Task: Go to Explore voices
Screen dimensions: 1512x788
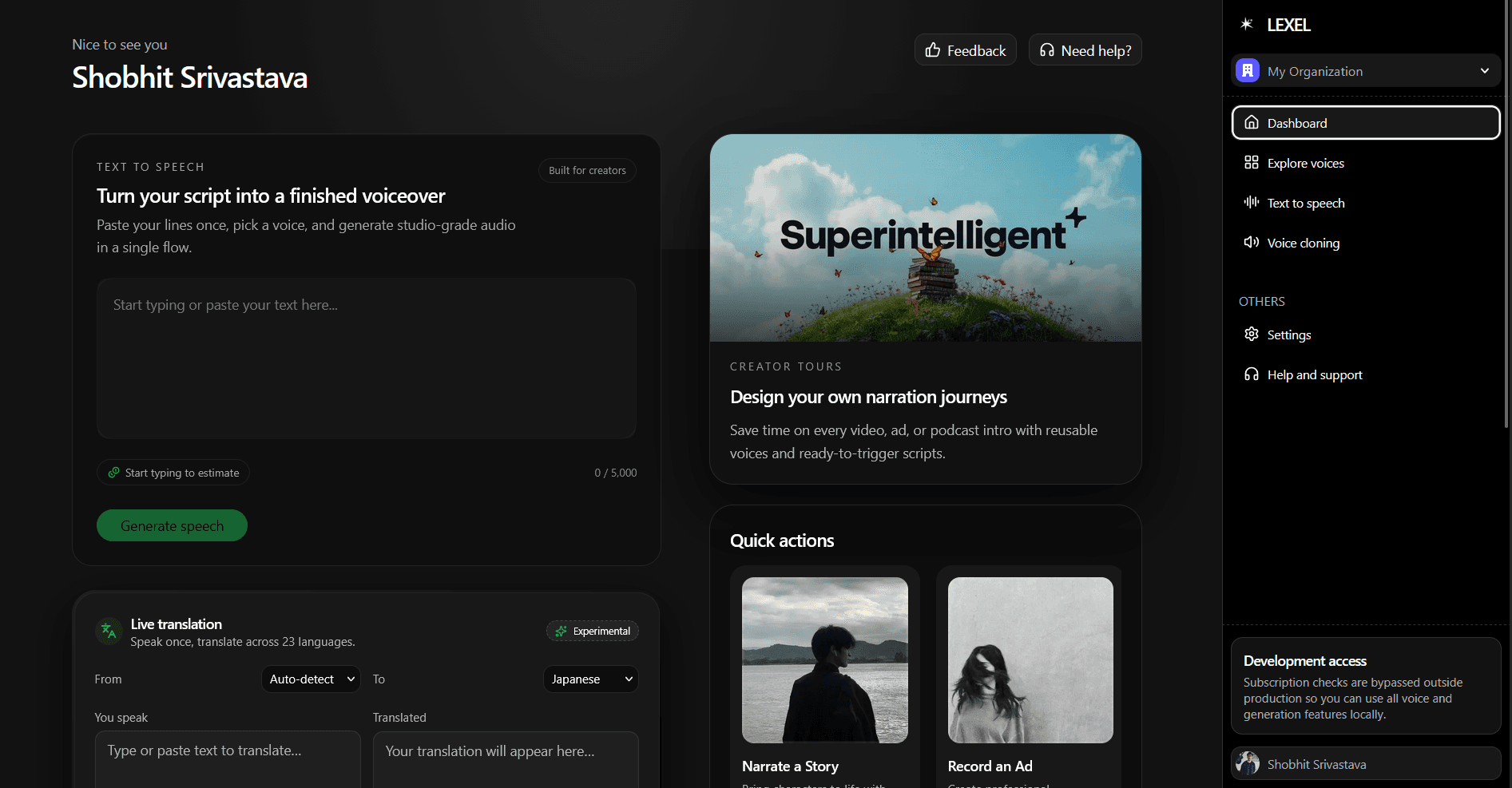Action: click(x=1305, y=163)
